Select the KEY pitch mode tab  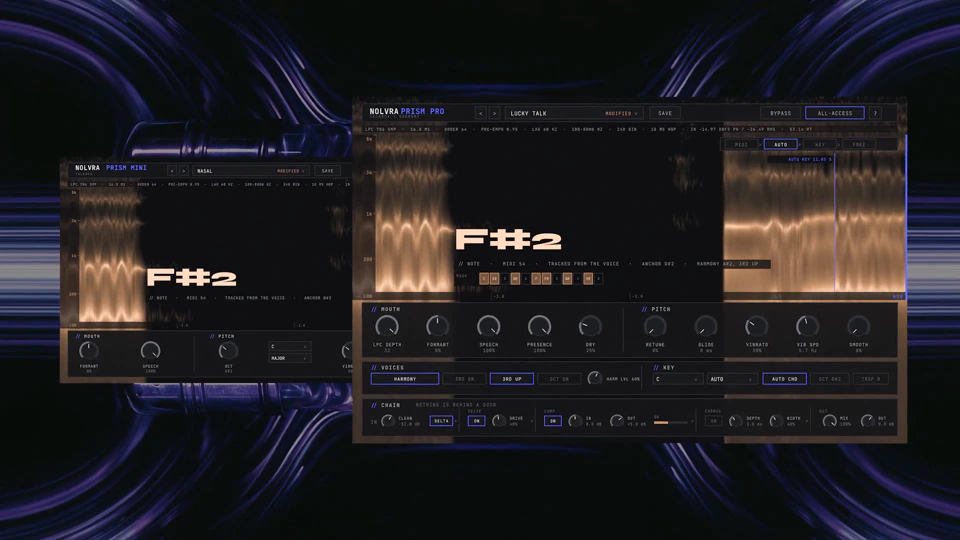820,144
